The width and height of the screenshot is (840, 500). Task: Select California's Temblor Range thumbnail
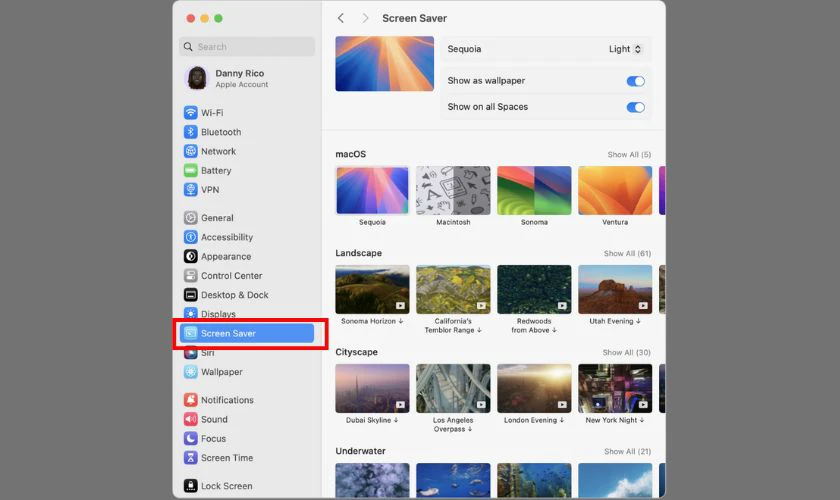click(453, 289)
